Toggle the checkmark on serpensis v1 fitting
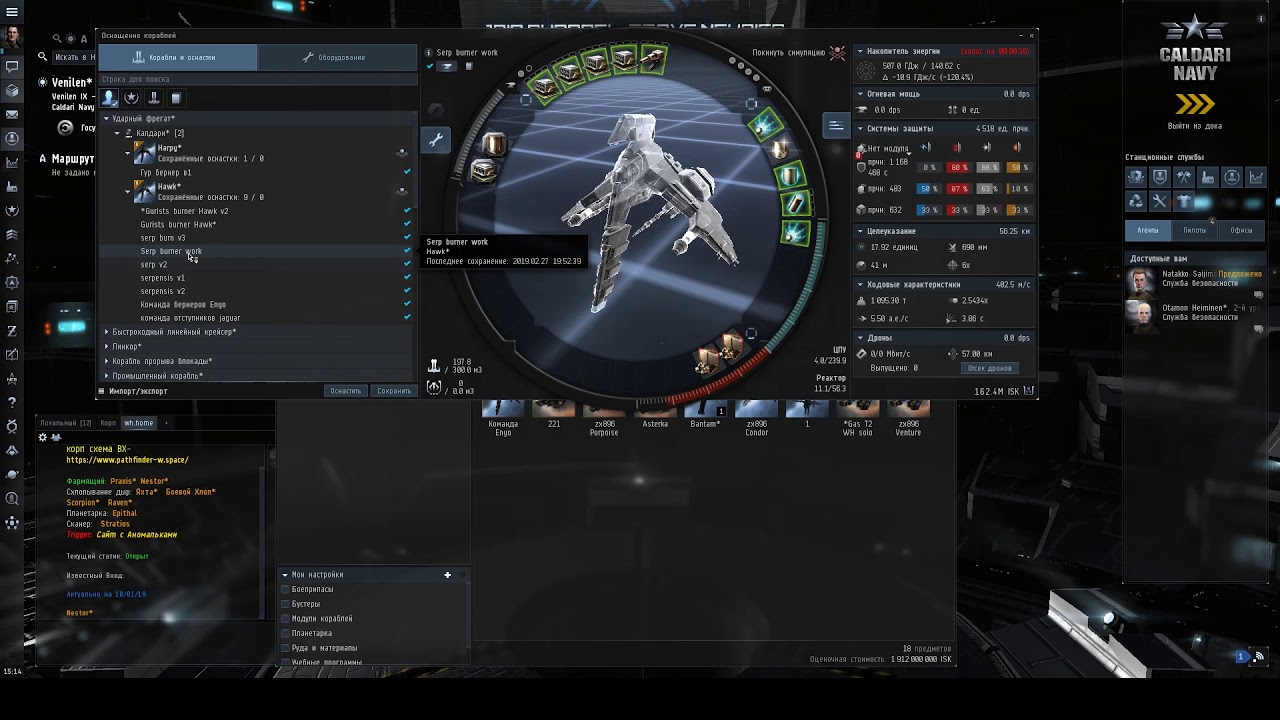Viewport: 1280px width, 720px height. coord(407,278)
